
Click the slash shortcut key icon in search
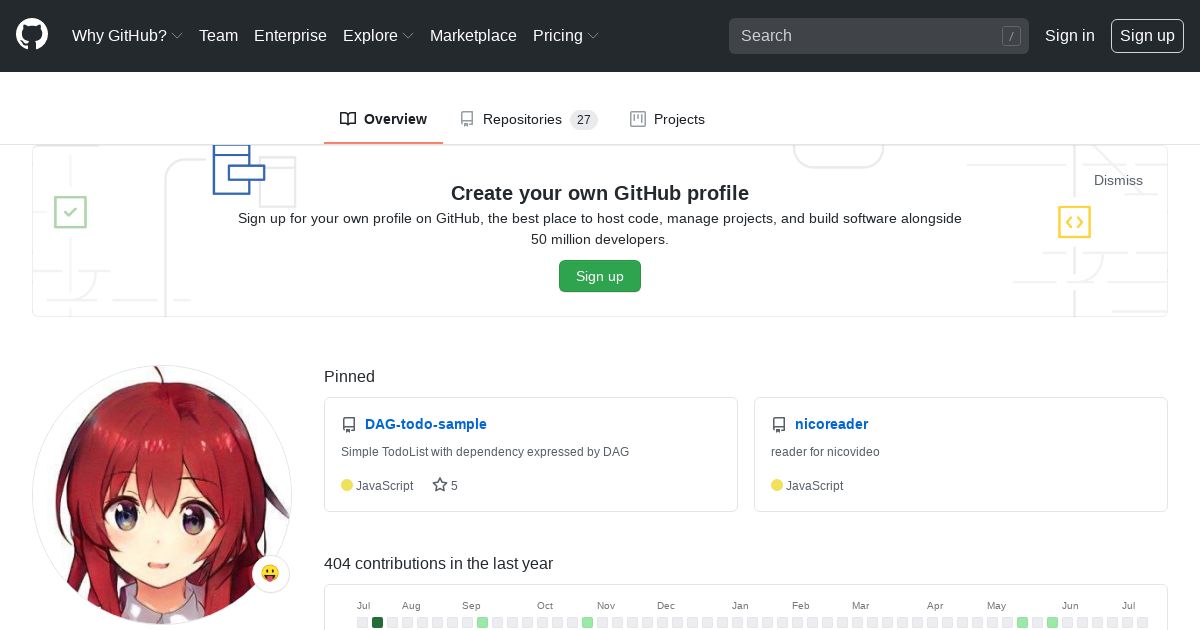coord(1011,36)
